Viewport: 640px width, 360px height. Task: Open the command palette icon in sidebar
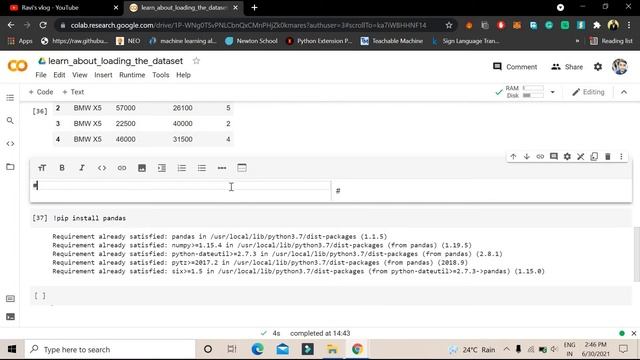tap(10, 299)
